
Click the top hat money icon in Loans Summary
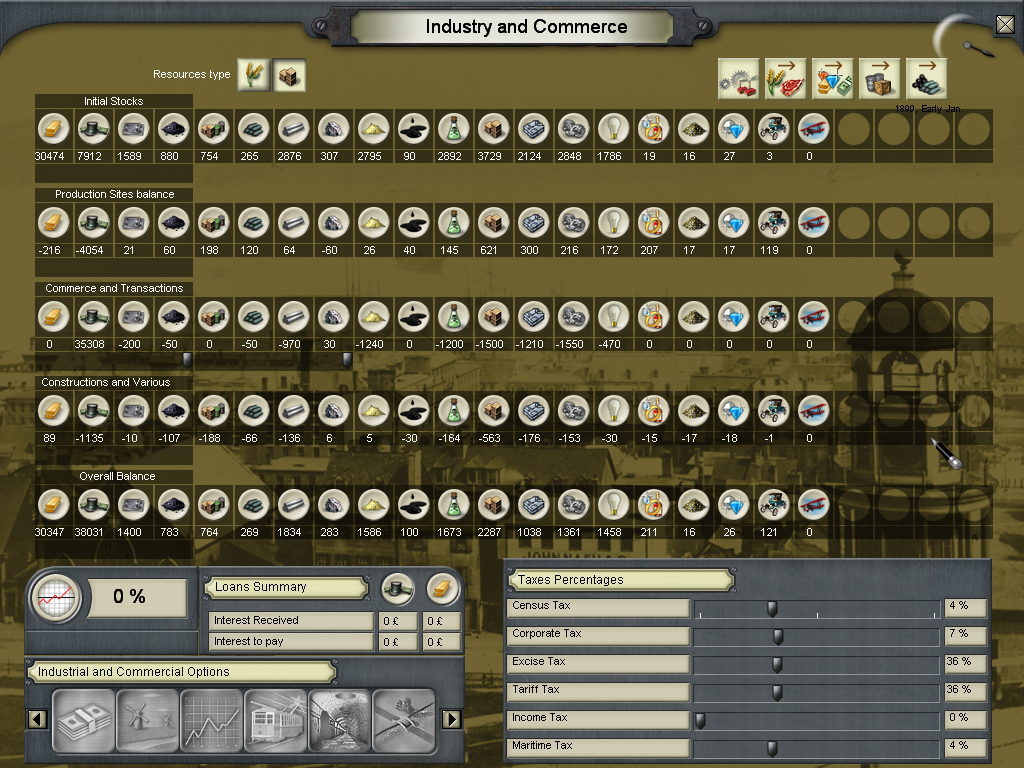pos(398,588)
